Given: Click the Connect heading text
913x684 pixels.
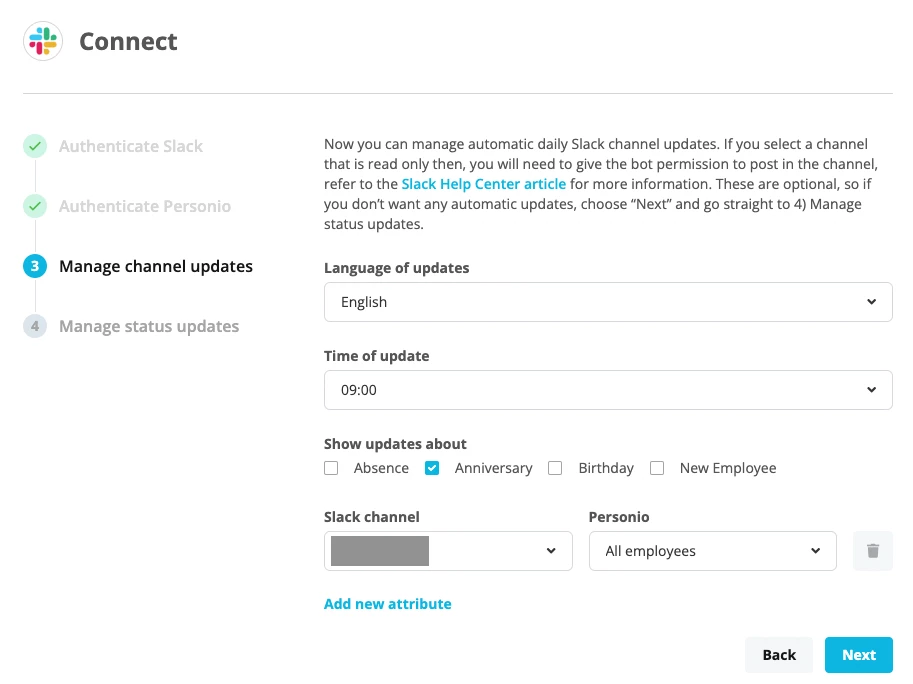Looking at the screenshot, I should (x=128, y=41).
